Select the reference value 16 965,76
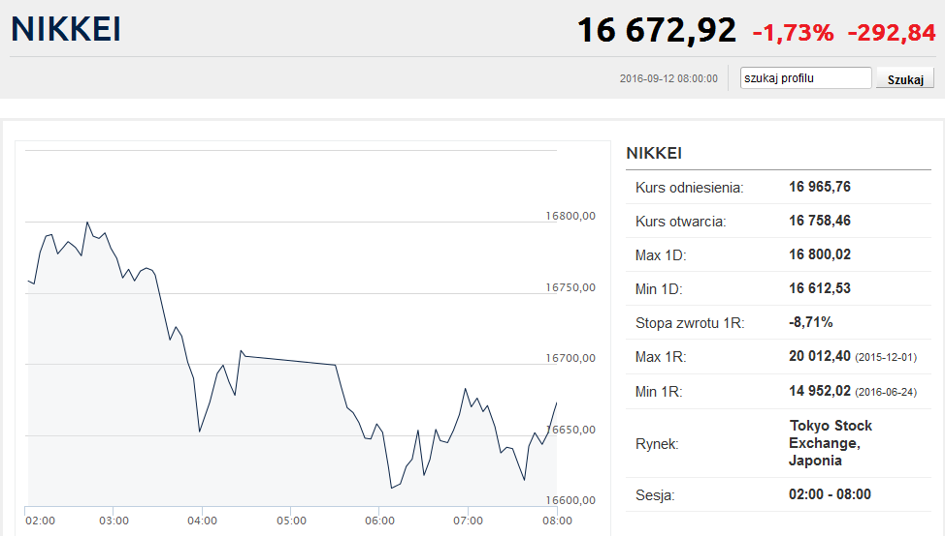Viewport: 945px width, 536px height. [820, 186]
